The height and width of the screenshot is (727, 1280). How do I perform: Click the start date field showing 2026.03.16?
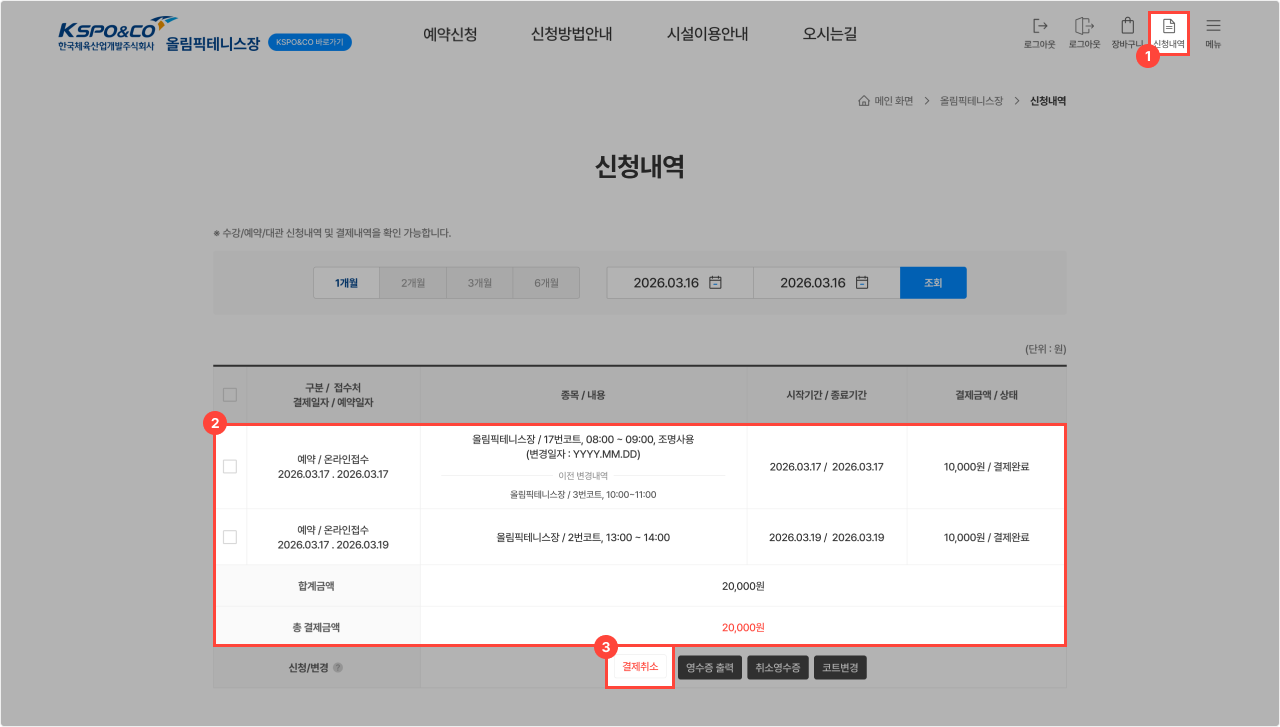click(680, 283)
